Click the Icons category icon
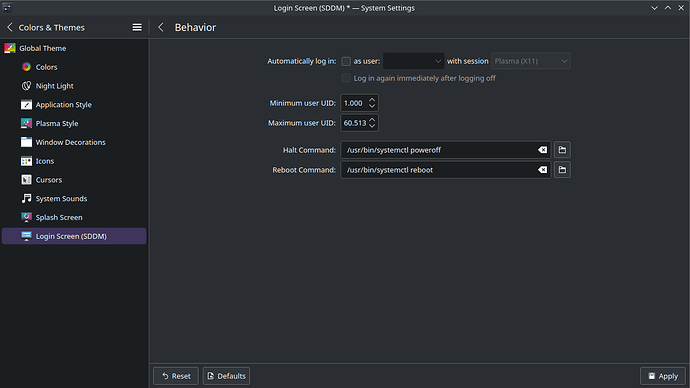 tap(26, 161)
